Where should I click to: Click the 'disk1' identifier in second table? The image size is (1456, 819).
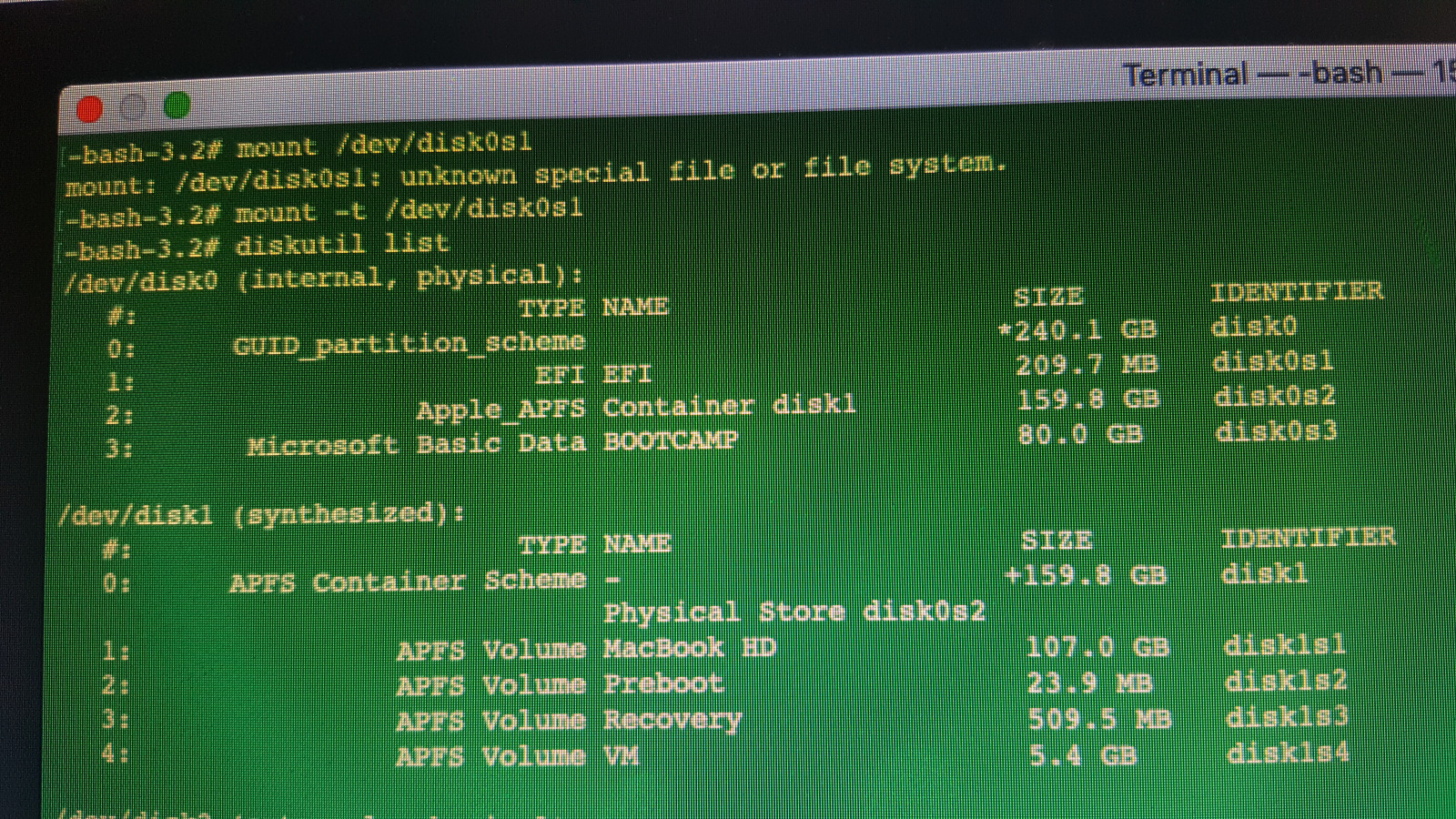1264,573
